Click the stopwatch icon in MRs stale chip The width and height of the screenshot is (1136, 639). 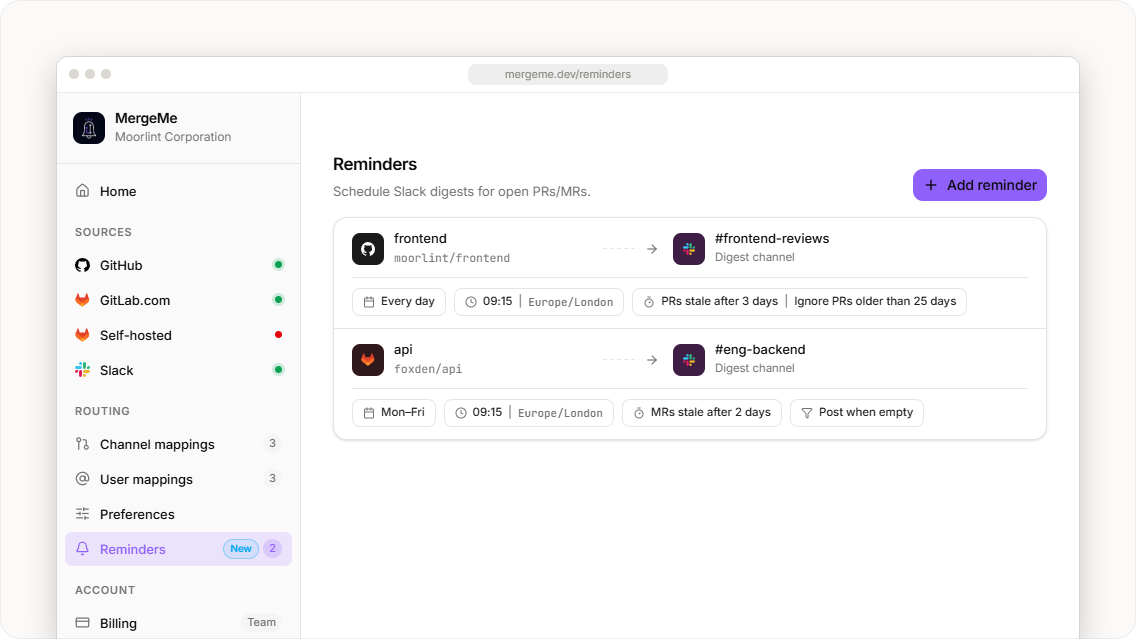point(639,412)
